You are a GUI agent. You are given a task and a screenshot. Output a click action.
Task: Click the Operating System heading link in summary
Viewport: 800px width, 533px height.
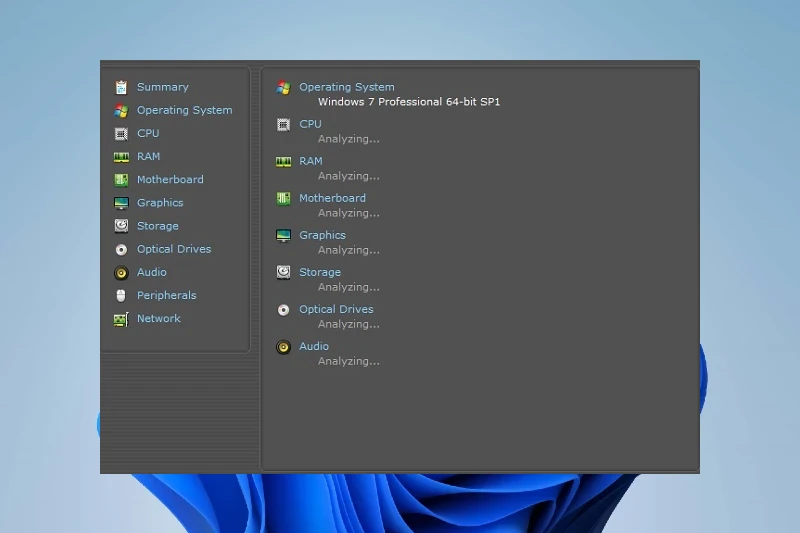click(x=346, y=87)
